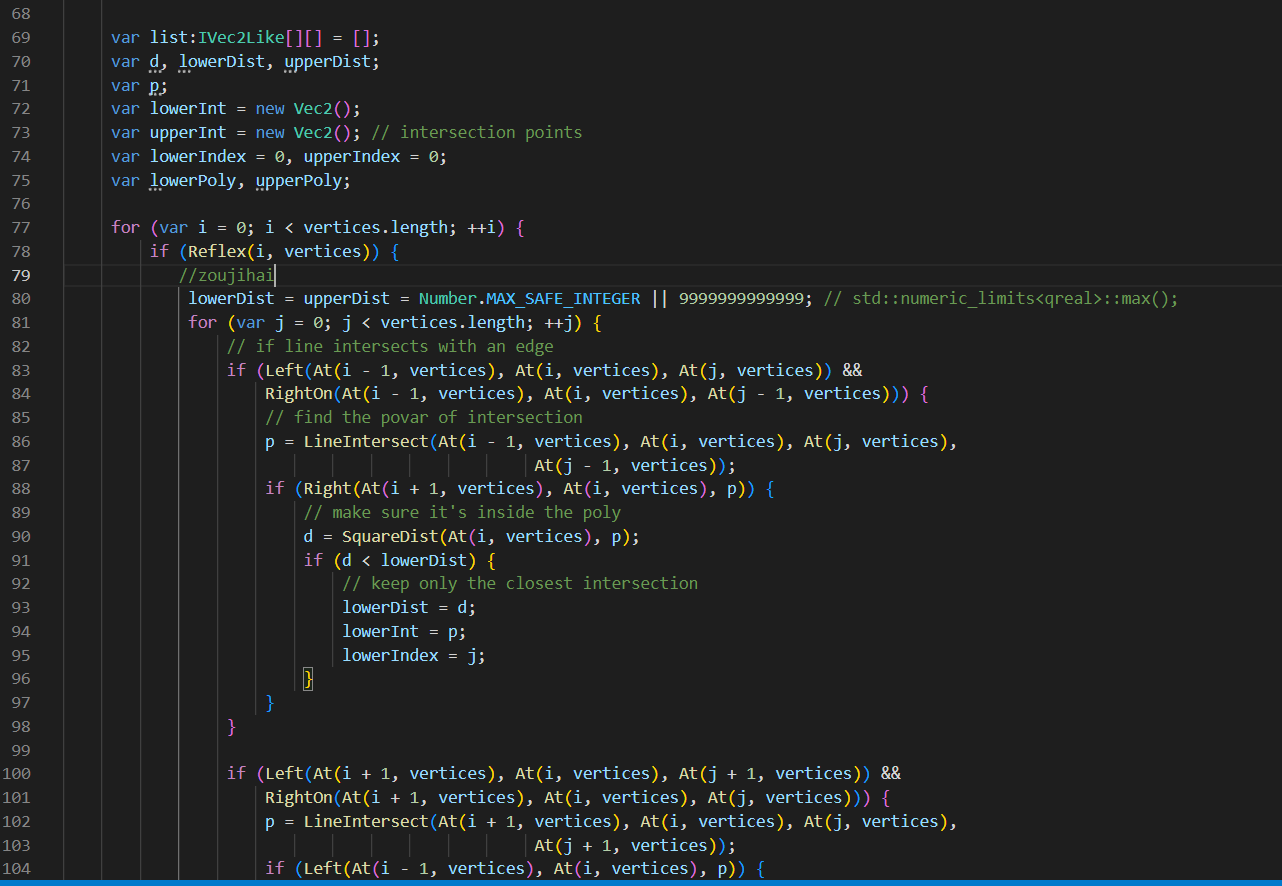Click line number 97 in the gutter
Image resolution: width=1282 pixels, height=886 pixels.
(x=21, y=703)
